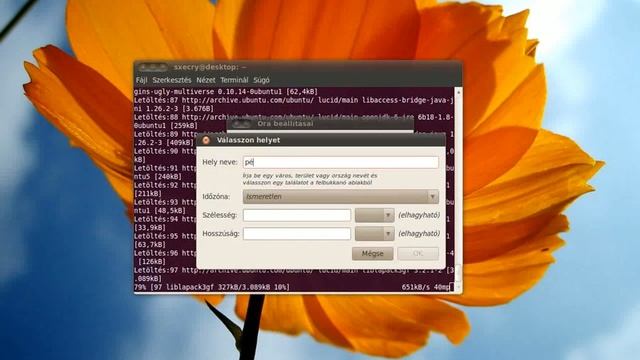Open the Terminál menu
The height and width of the screenshot is (360, 640).
point(234,80)
